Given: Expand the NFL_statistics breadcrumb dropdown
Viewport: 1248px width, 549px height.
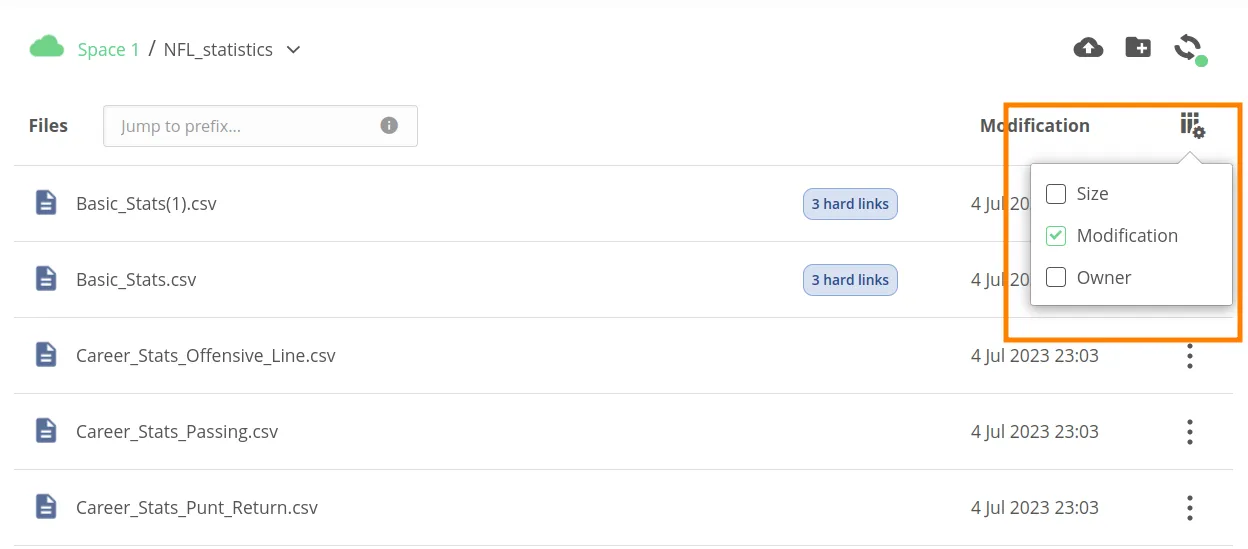Looking at the screenshot, I should pyautogui.click(x=293, y=49).
